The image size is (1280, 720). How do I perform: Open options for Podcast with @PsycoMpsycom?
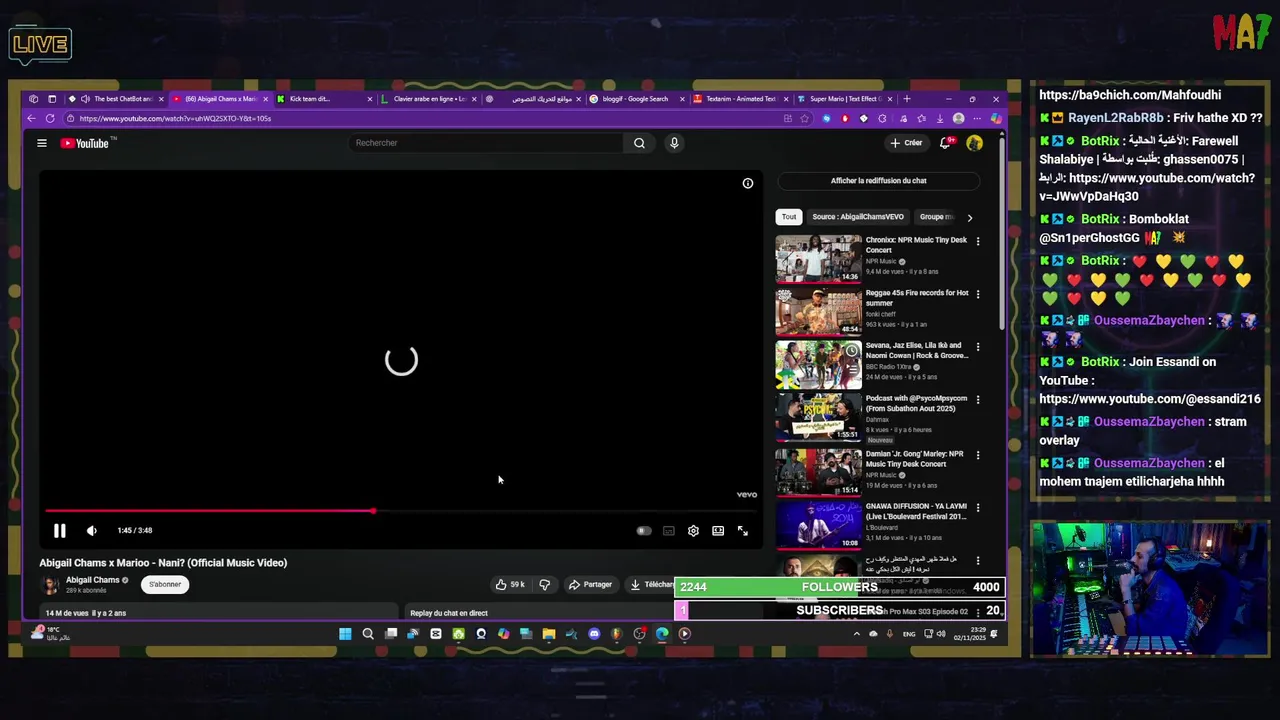click(x=978, y=400)
